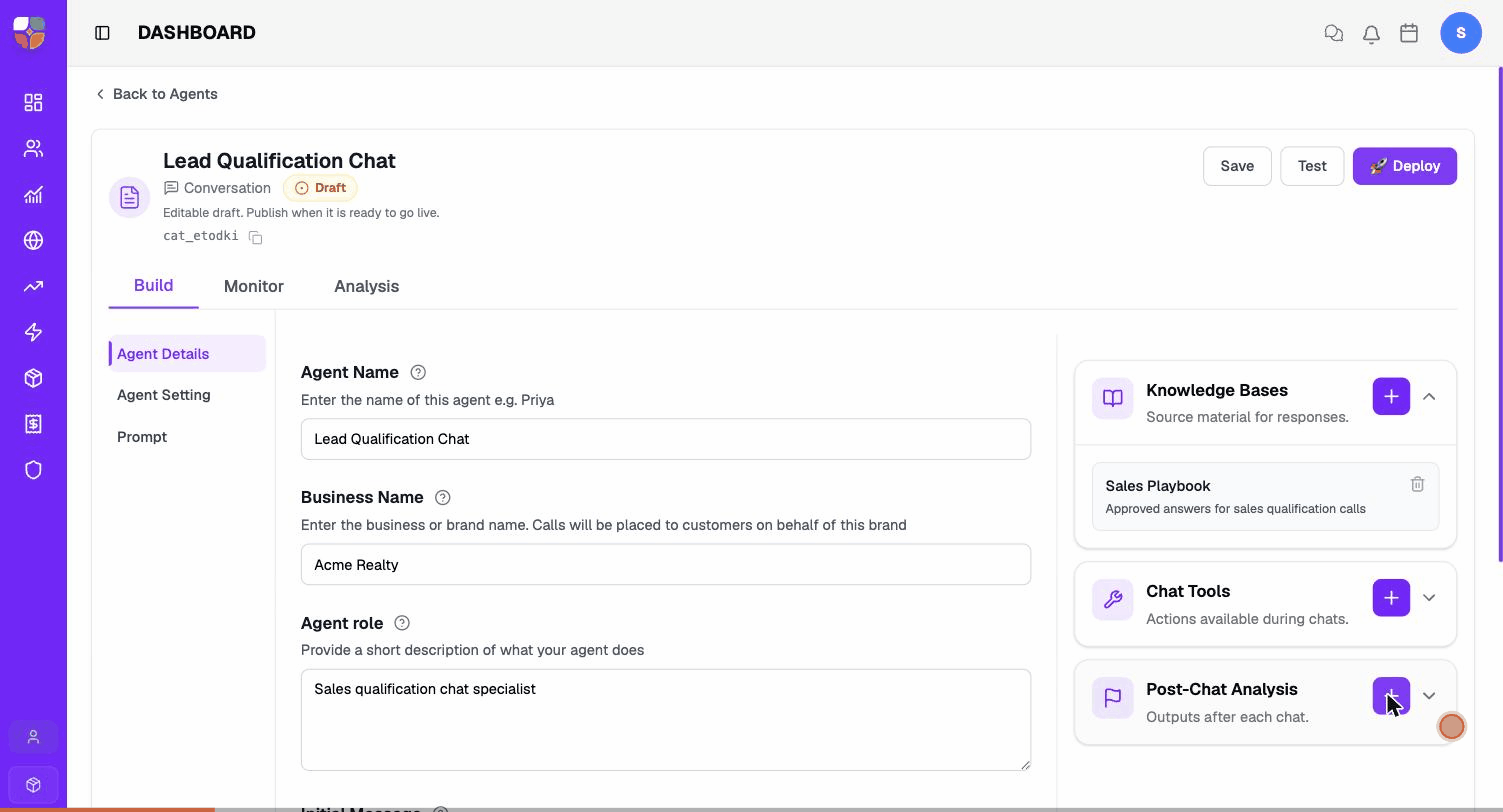
Task: Click the cat_etodki ID text
Action: [201, 236]
